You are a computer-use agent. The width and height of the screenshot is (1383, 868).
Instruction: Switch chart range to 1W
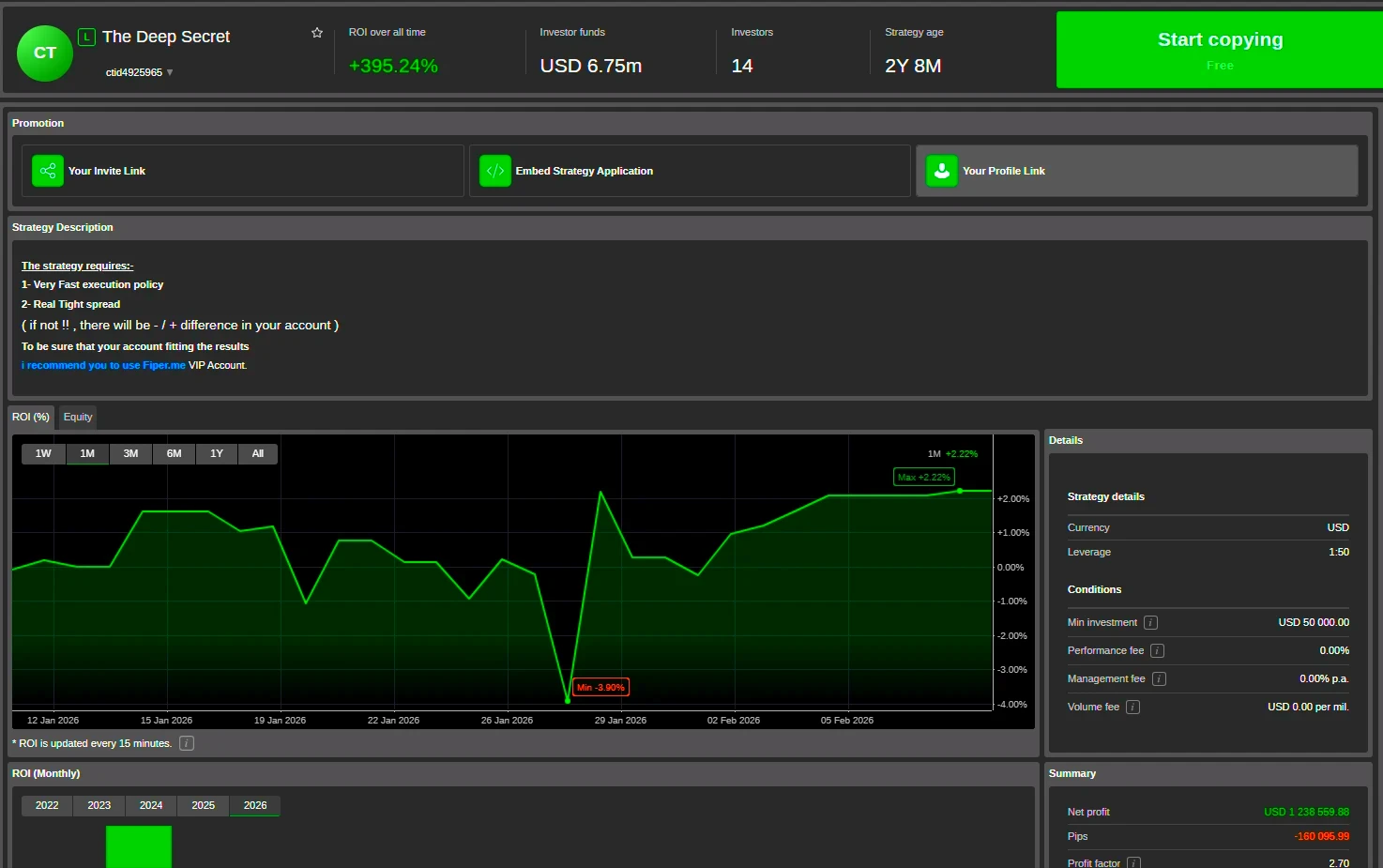point(42,453)
